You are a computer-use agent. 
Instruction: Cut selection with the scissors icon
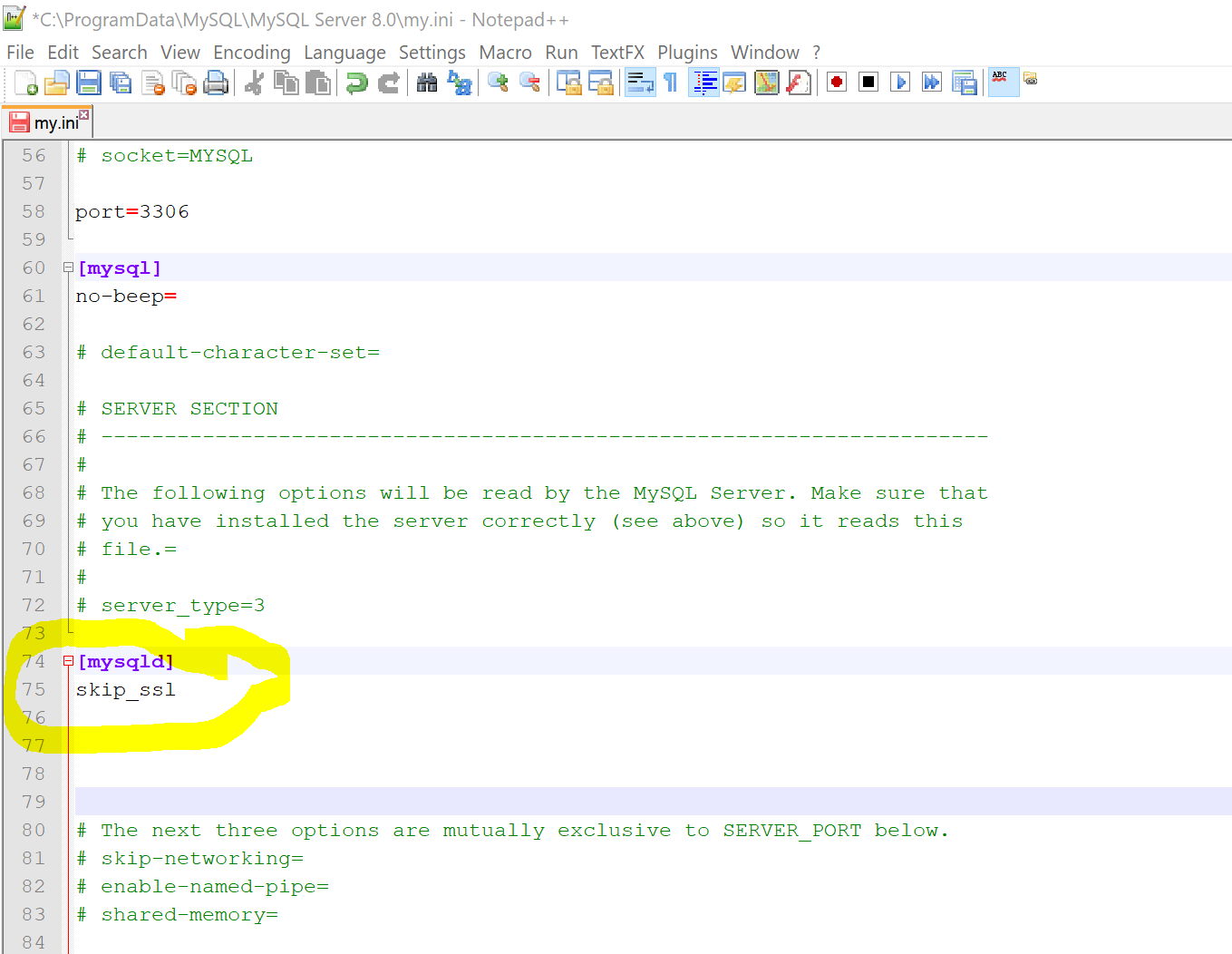point(254,83)
